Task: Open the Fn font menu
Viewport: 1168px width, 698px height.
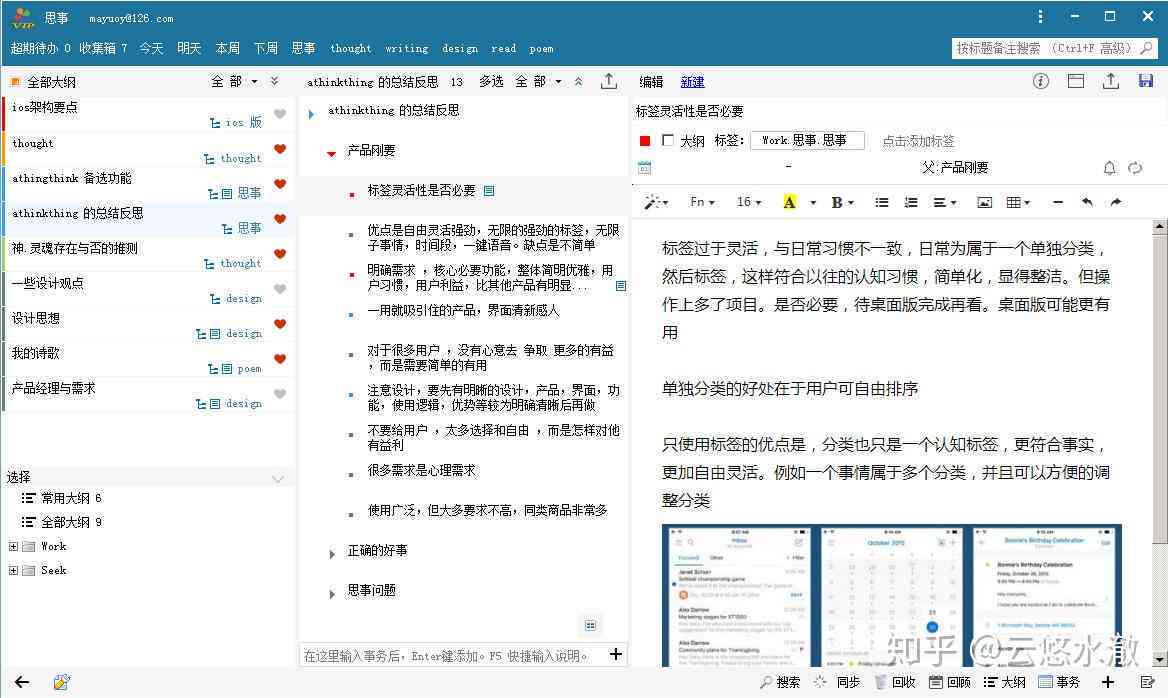Action: (702, 202)
